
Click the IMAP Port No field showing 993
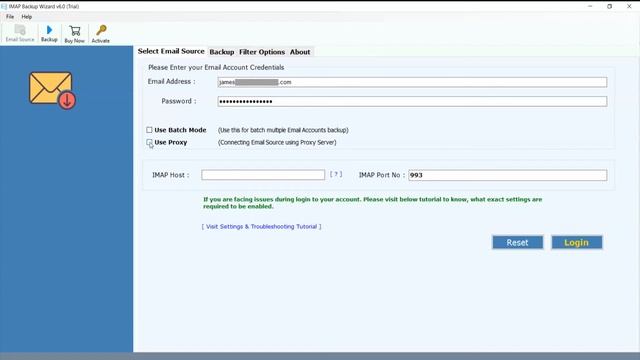(507, 175)
